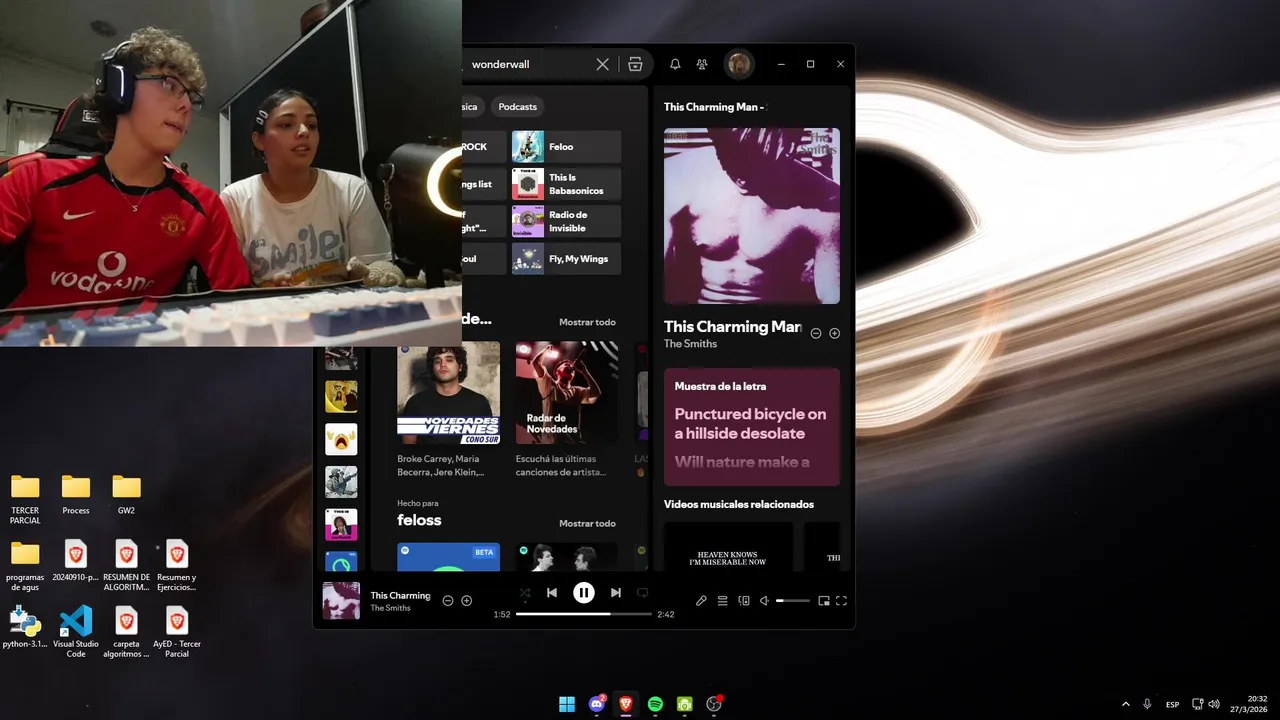Select RESUMEN DE ALGORITM file
The width and height of the screenshot is (1280, 720).
[x=126, y=567]
